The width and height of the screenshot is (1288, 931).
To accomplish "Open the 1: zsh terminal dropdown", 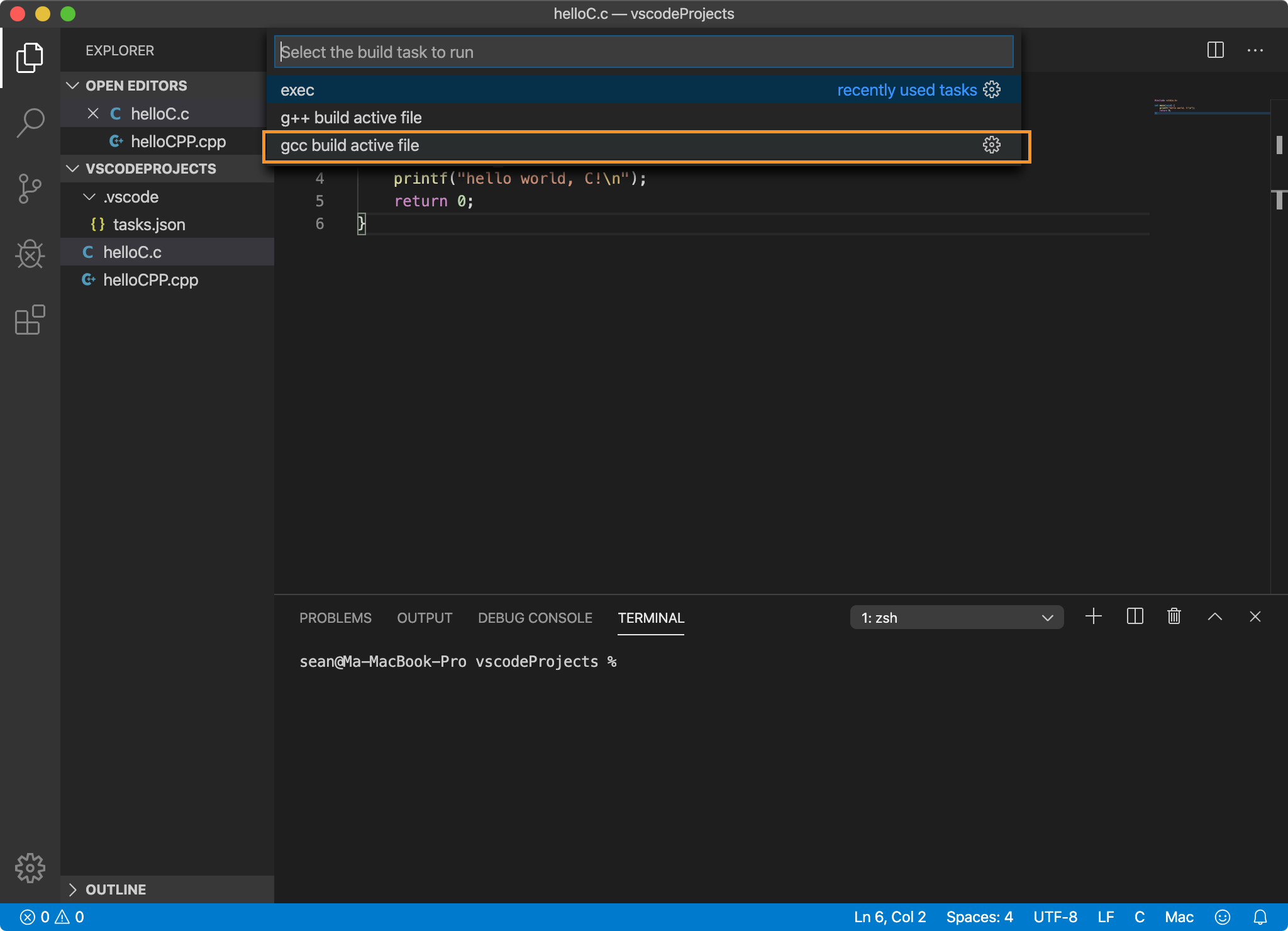I will (x=956, y=618).
